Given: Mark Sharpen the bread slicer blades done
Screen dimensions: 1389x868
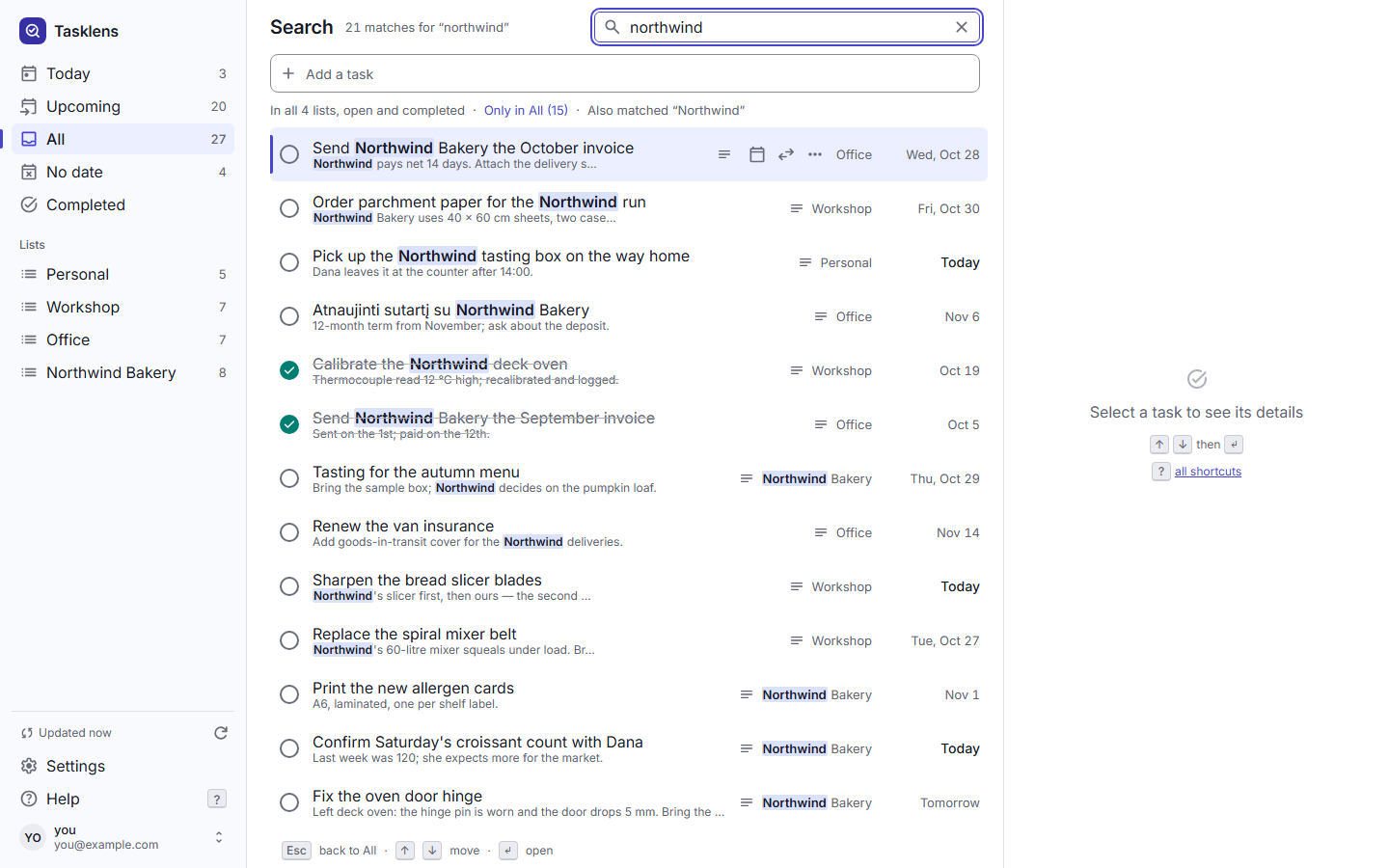Looking at the screenshot, I should click(289, 586).
